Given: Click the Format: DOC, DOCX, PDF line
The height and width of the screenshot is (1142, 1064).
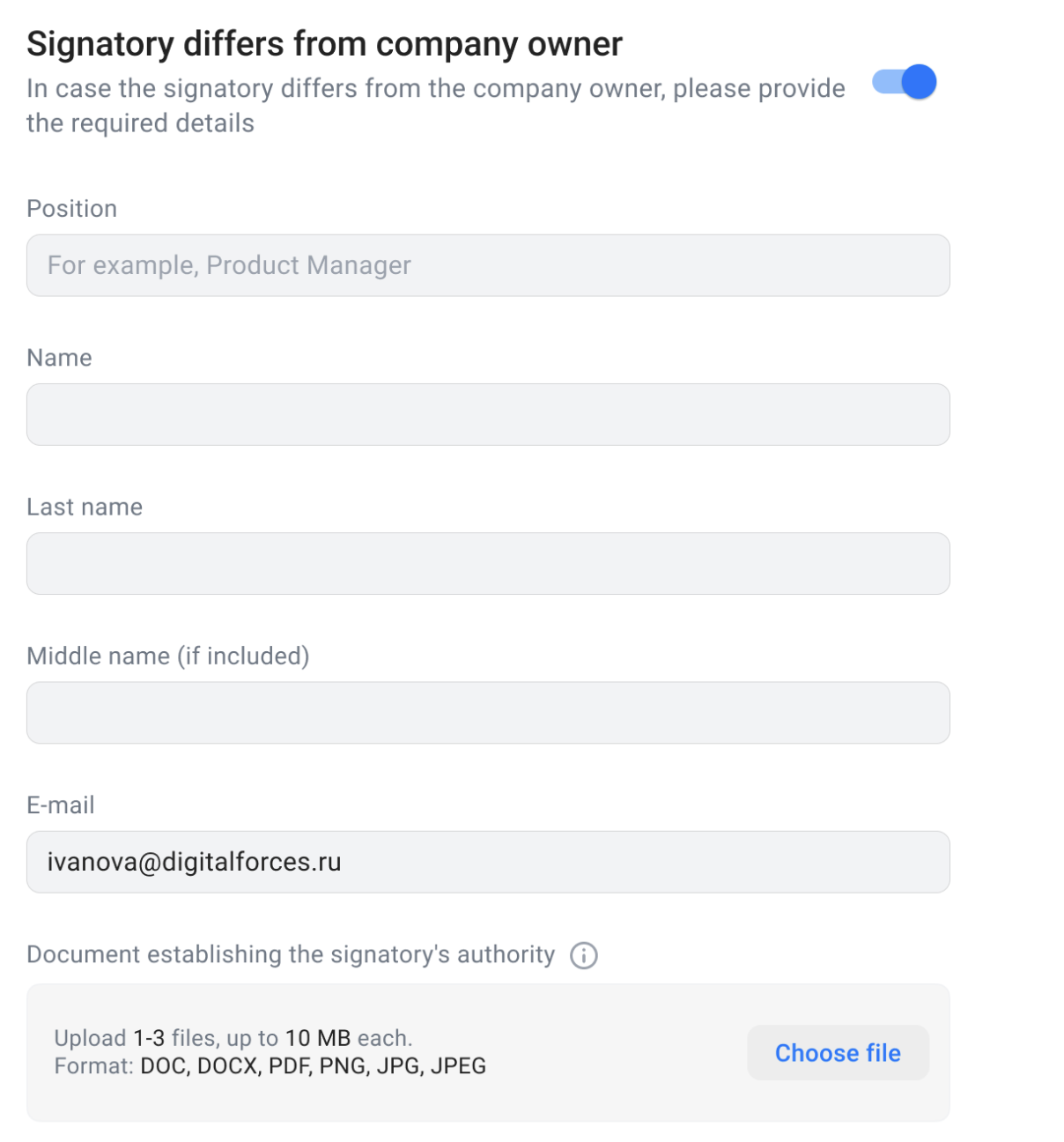Looking at the screenshot, I should click(270, 1066).
